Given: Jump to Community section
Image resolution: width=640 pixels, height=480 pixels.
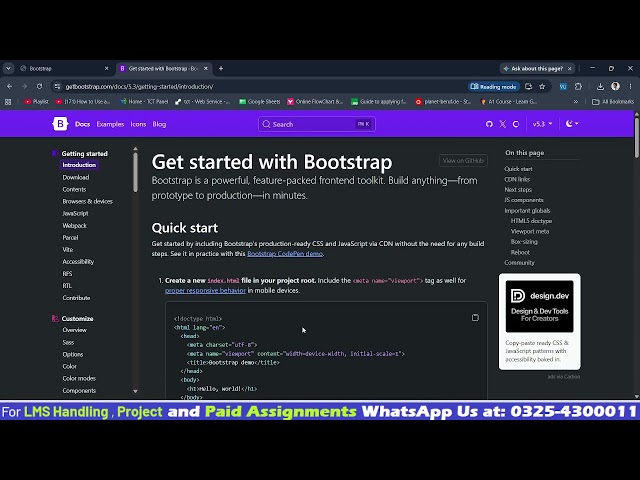Looking at the screenshot, I should 519,262.
